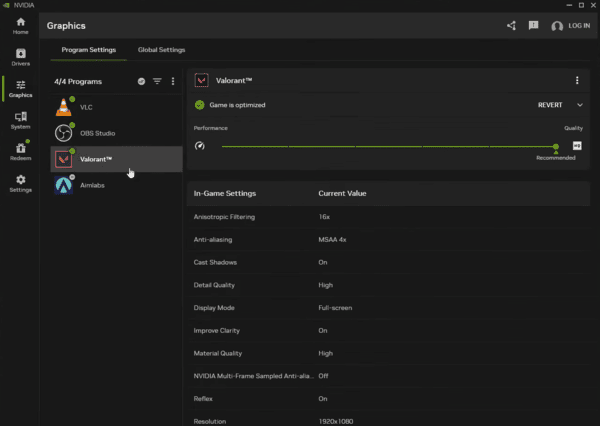Screen dimensions: 600x426
Task: Click the filter icon above program list
Action: pos(157,81)
